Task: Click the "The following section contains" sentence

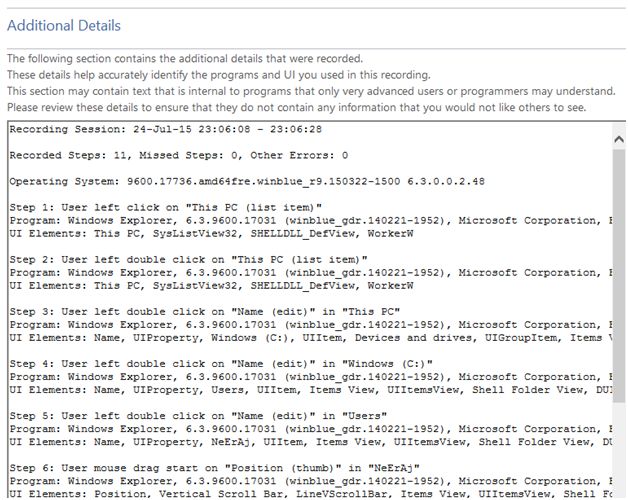Action: coord(185,59)
